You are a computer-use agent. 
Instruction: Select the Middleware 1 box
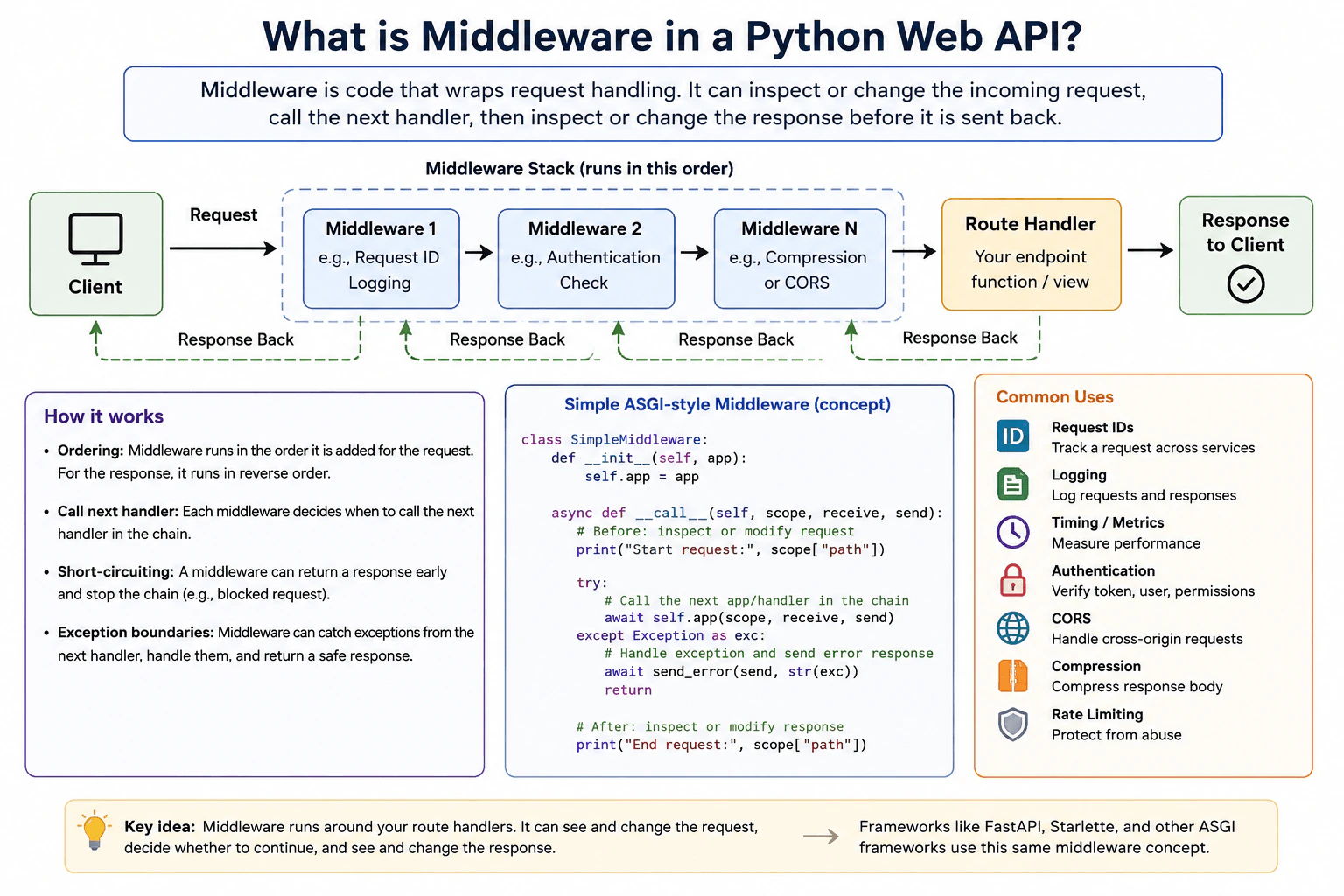coord(381,258)
